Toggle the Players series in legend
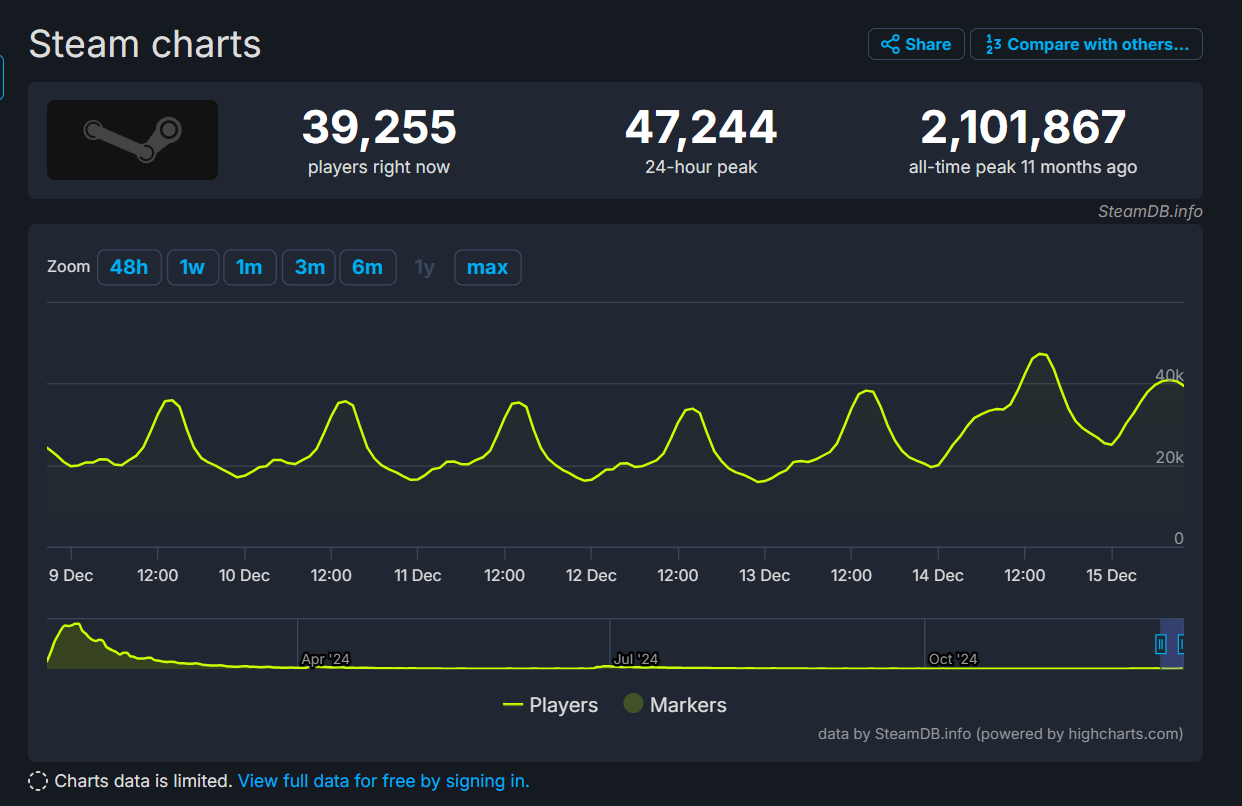 click(x=550, y=705)
